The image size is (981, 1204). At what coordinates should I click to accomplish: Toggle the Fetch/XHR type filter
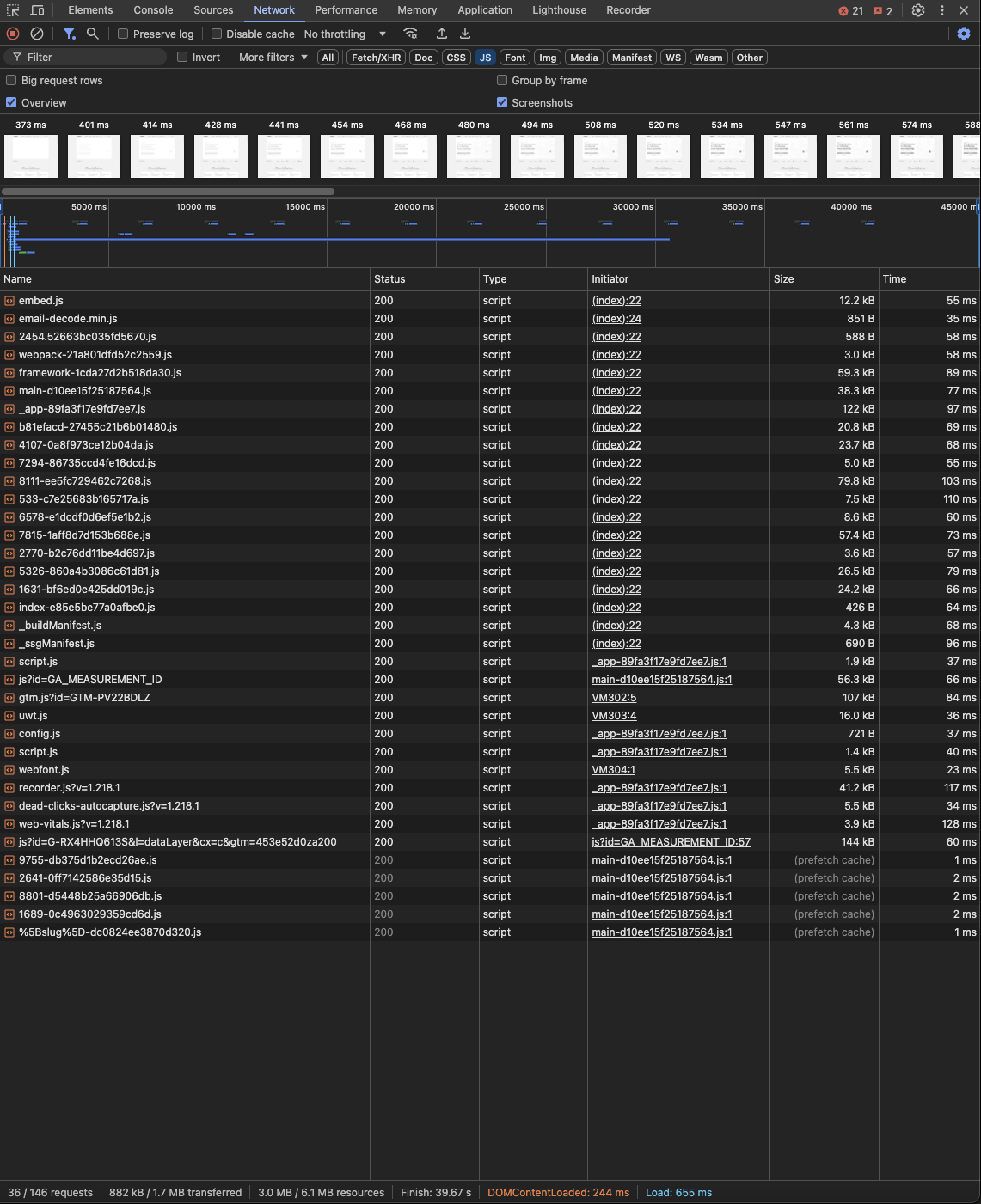click(x=377, y=58)
